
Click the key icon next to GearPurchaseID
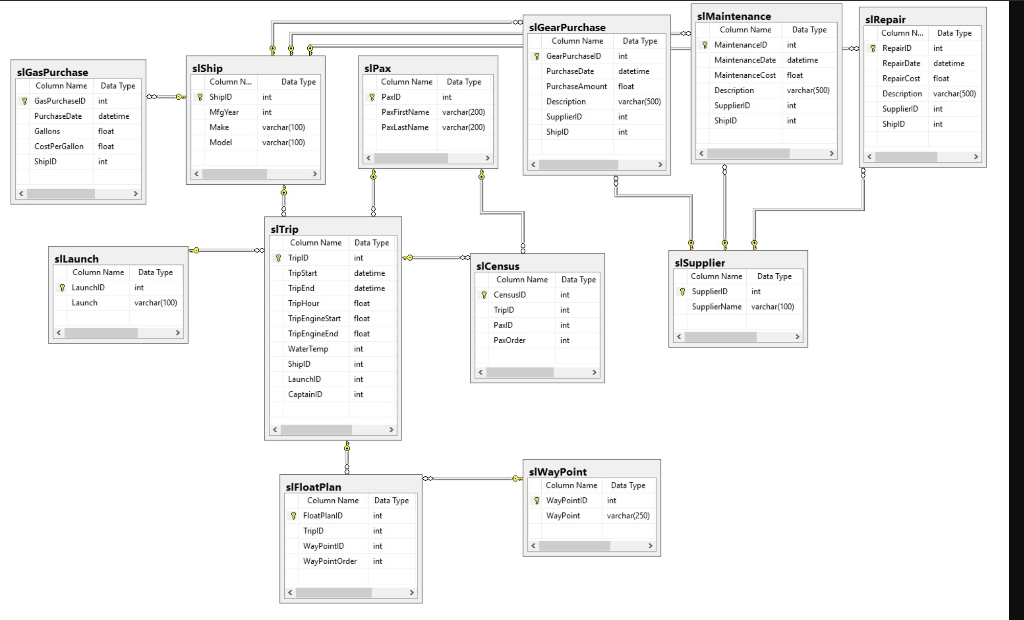click(535, 55)
